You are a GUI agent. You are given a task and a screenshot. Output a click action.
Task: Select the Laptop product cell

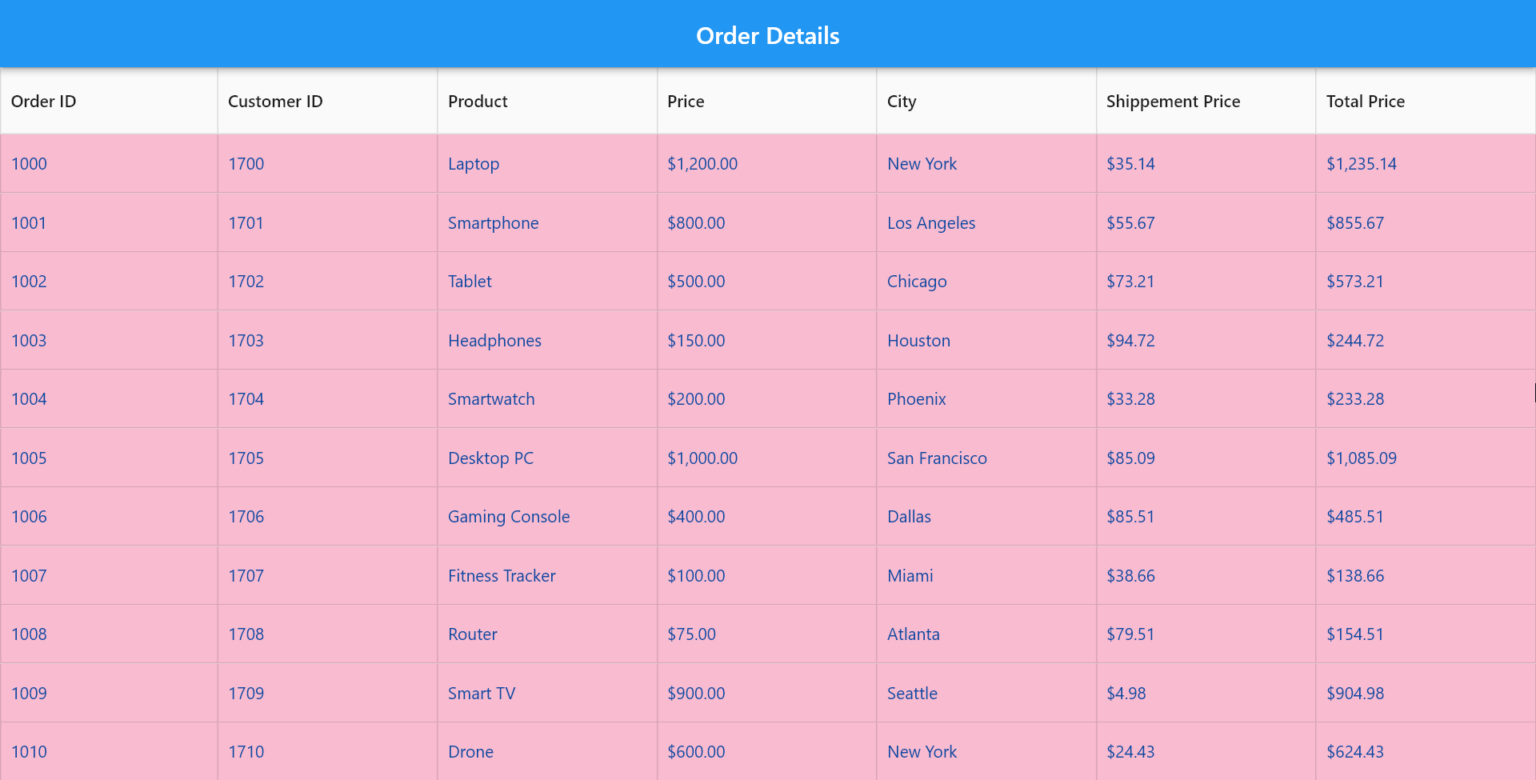click(x=474, y=163)
